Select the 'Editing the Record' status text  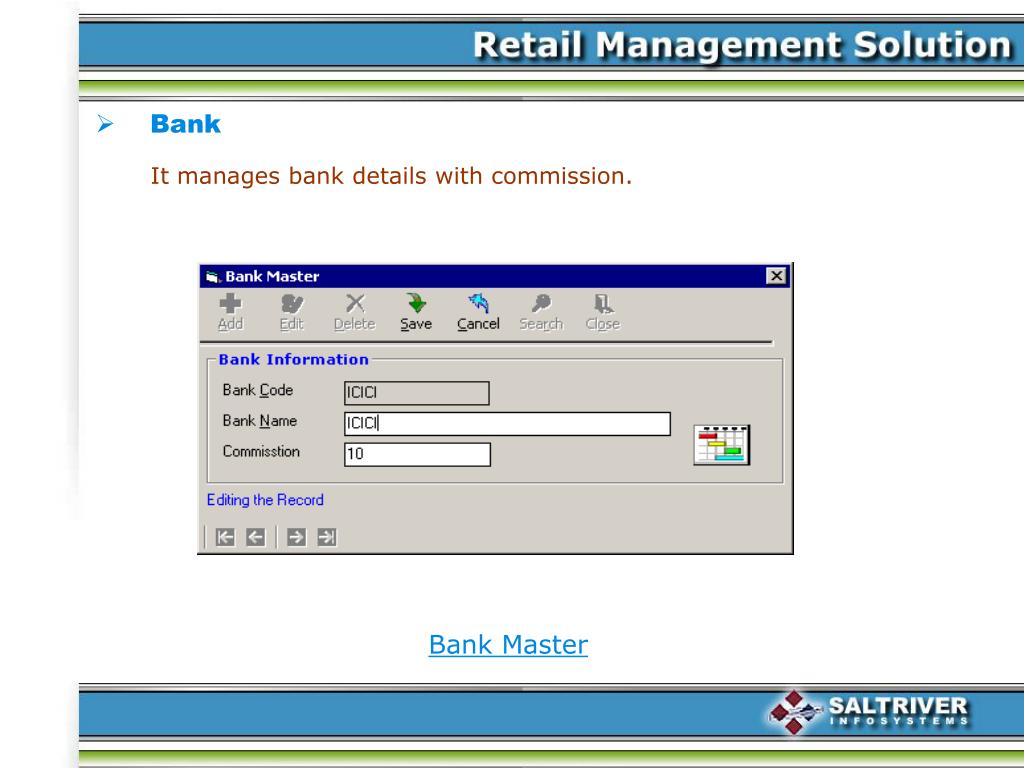(x=265, y=500)
